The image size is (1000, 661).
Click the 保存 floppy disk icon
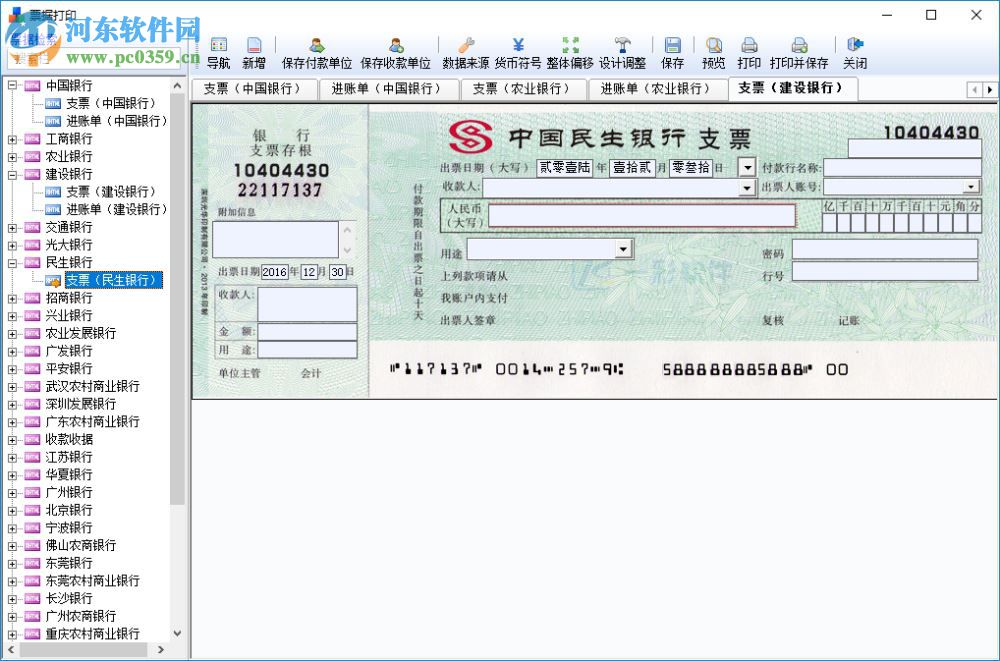pos(672,53)
